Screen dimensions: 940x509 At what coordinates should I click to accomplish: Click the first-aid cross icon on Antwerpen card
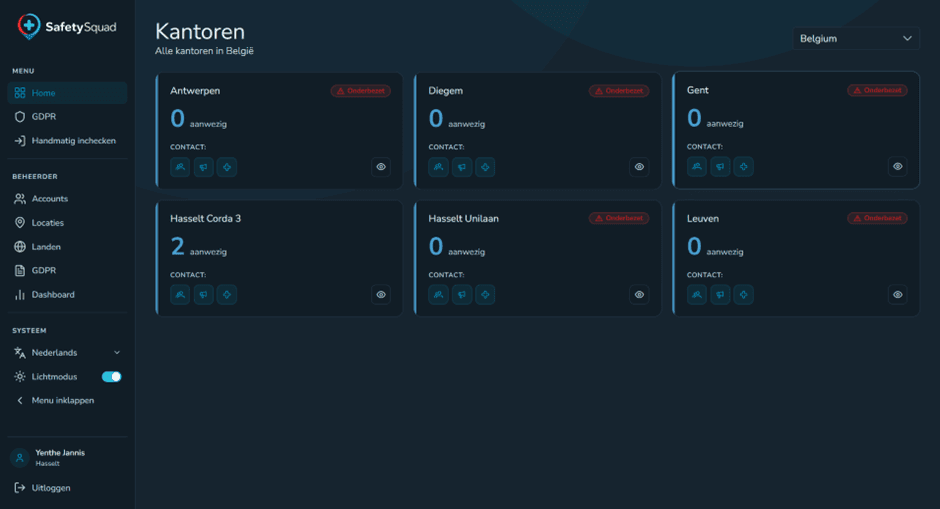tap(227, 167)
